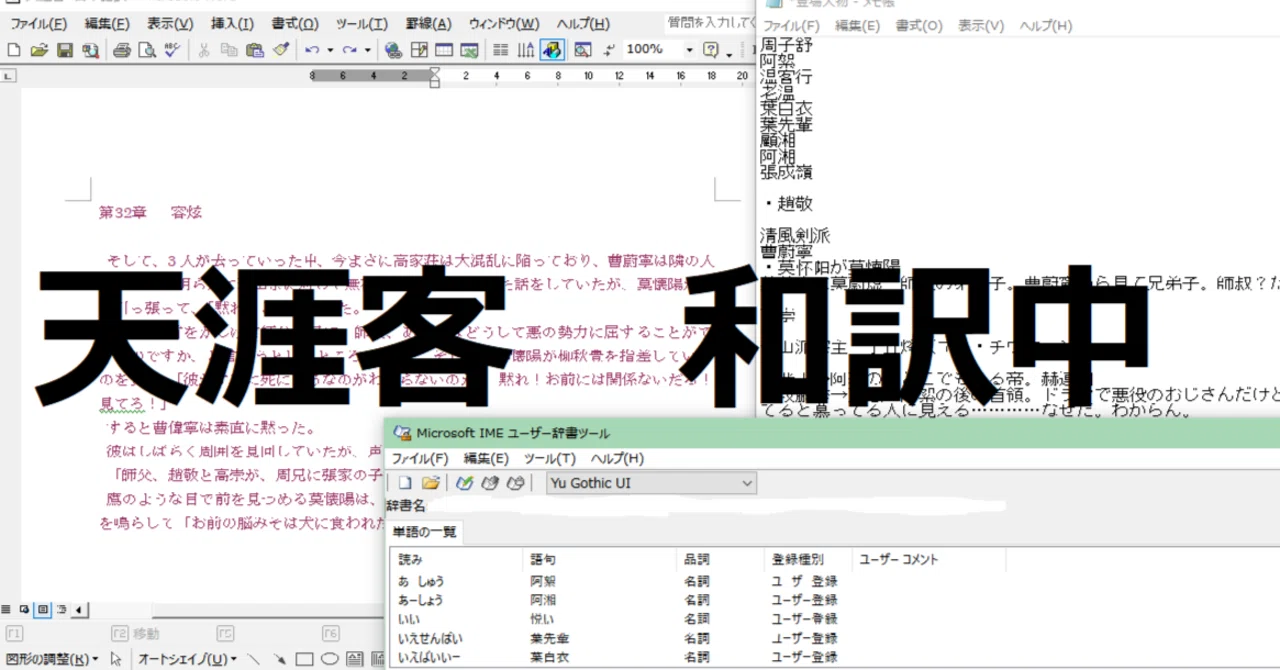Create new dictionary in IME tool toolbar
1280x670 pixels.
(x=404, y=484)
